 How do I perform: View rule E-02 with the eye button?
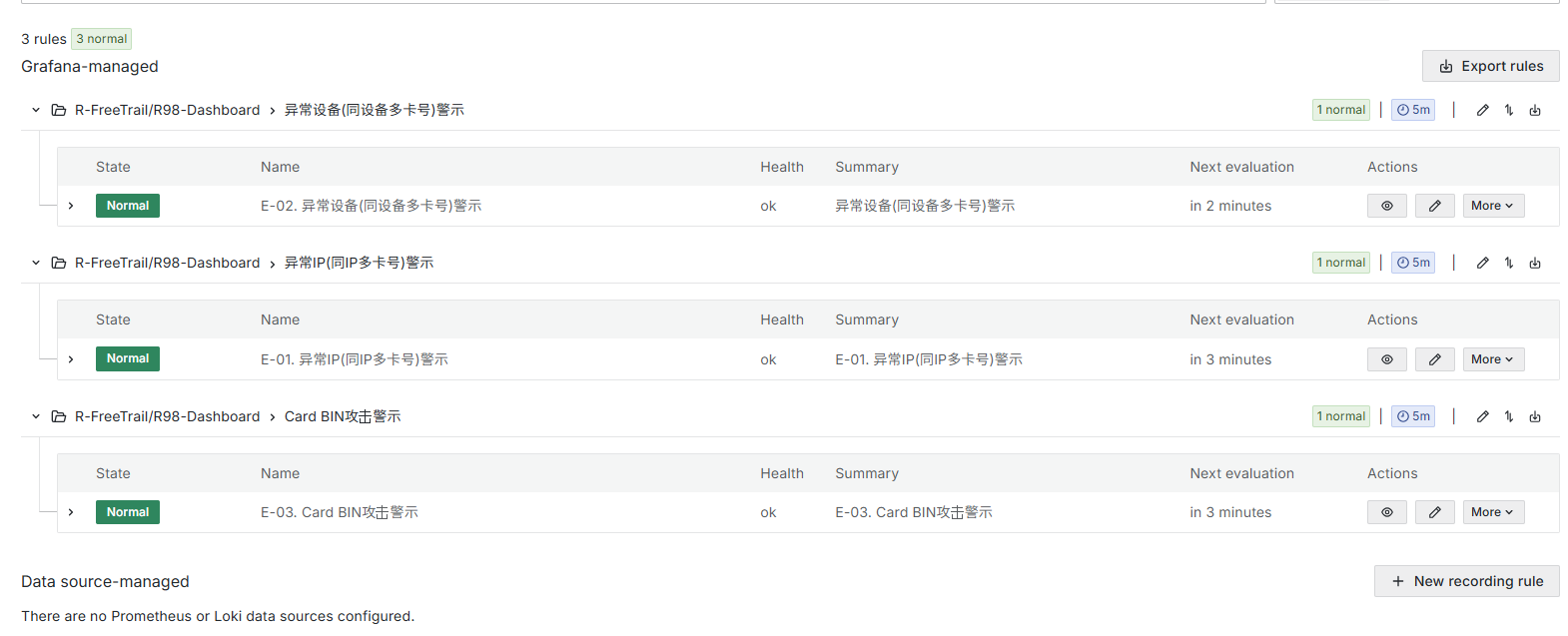coord(1386,206)
